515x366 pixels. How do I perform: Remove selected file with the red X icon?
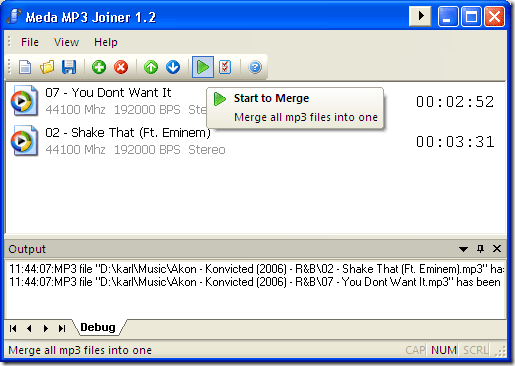(x=121, y=67)
